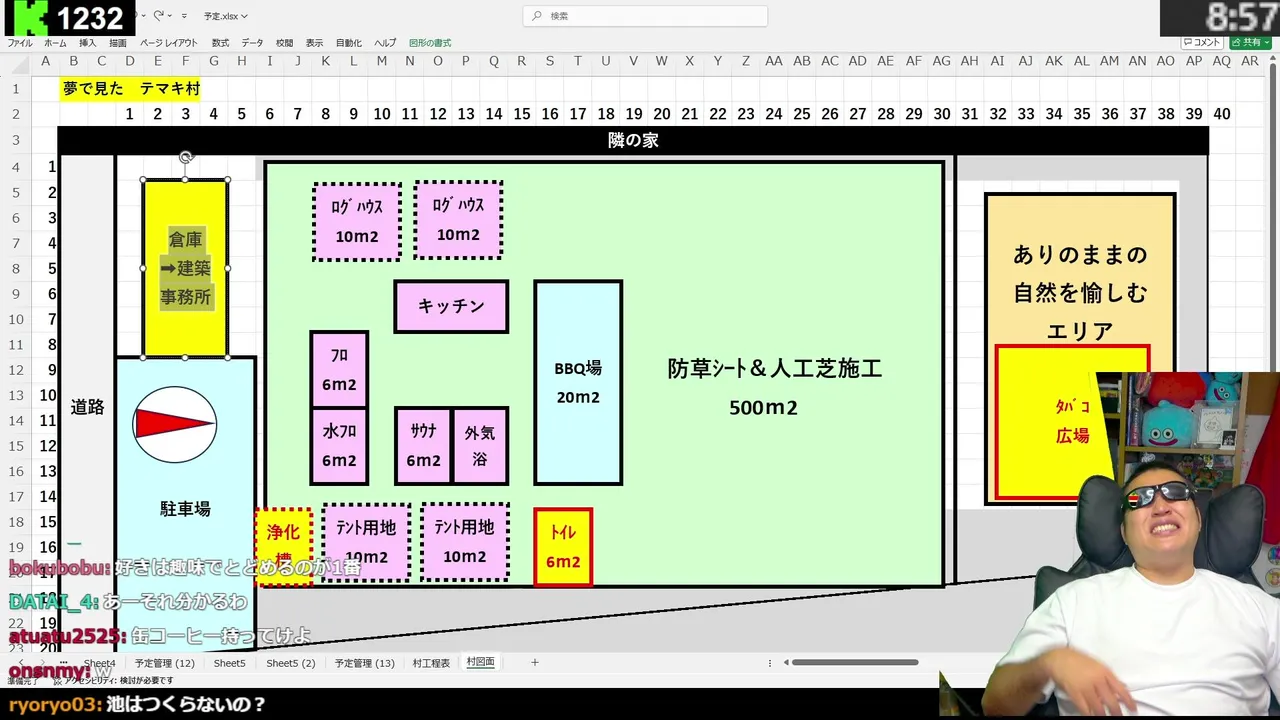1280x720 pixels.
Task: Open the コメント pane button
Action: 1201,43
